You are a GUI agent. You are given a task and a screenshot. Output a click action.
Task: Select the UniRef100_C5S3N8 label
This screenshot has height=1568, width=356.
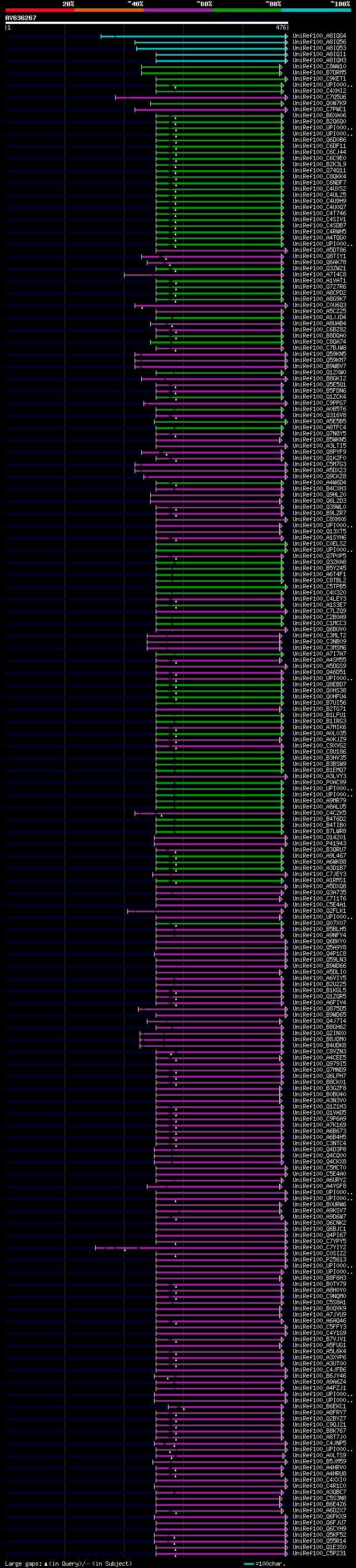(x=319, y=1497)
